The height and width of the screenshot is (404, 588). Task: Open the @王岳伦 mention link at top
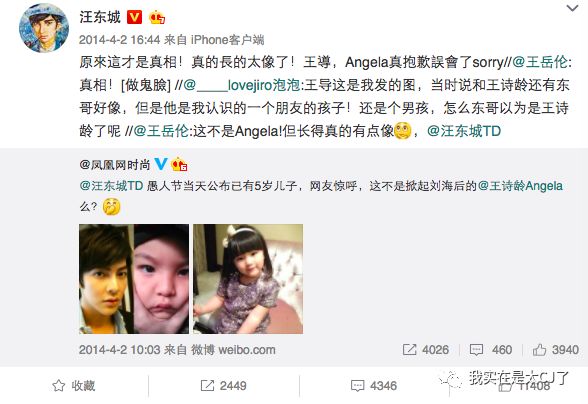pos(540,62)
